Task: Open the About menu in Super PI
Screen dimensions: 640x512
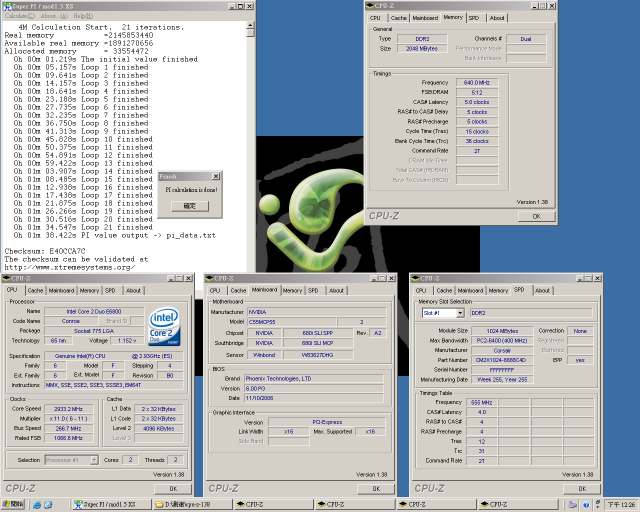Action: [x=54, y=16]
